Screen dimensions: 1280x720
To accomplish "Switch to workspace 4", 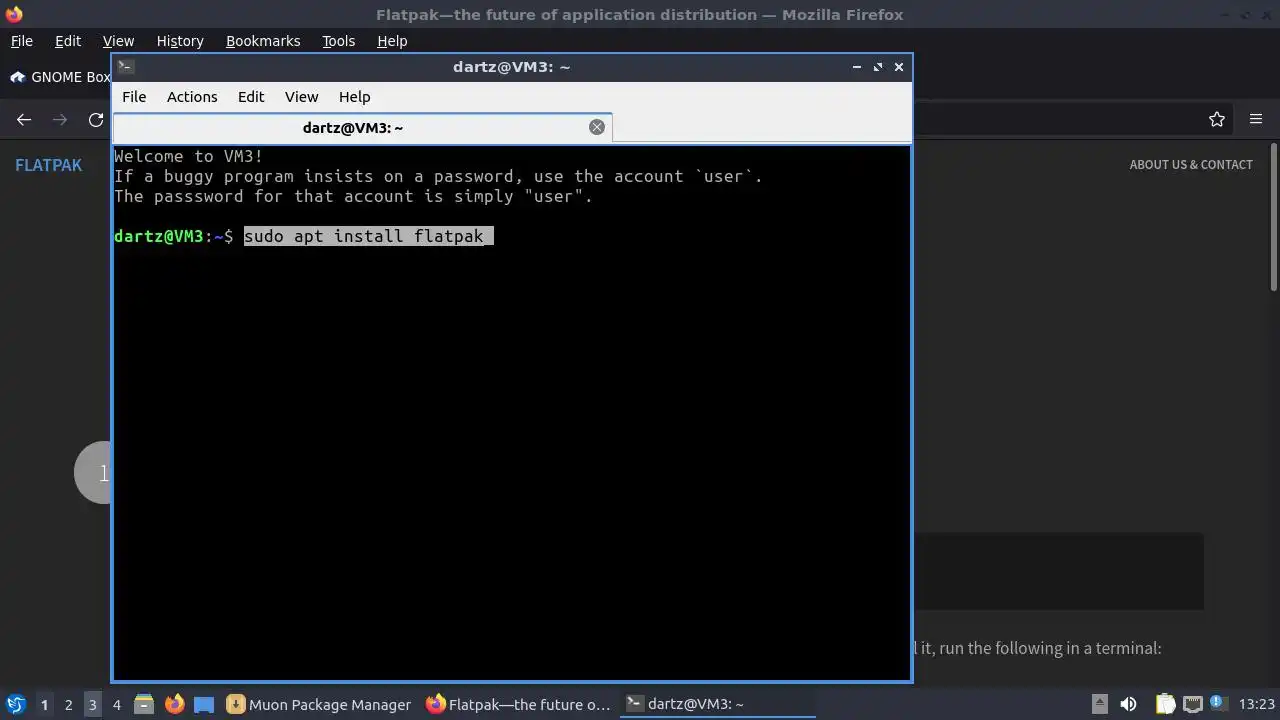I will click(x=116, y=705).
